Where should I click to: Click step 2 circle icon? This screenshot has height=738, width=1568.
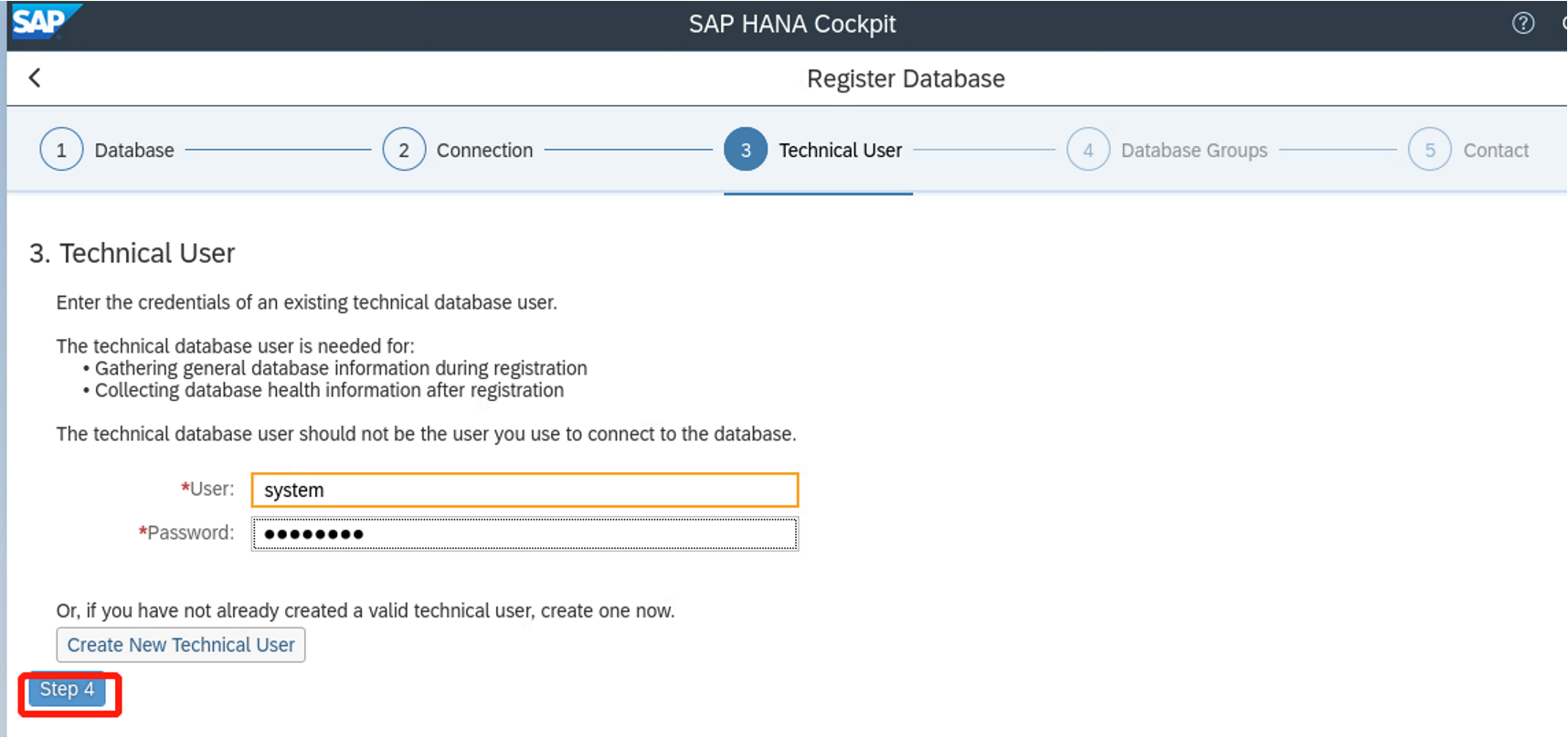(x=404, y=150)
